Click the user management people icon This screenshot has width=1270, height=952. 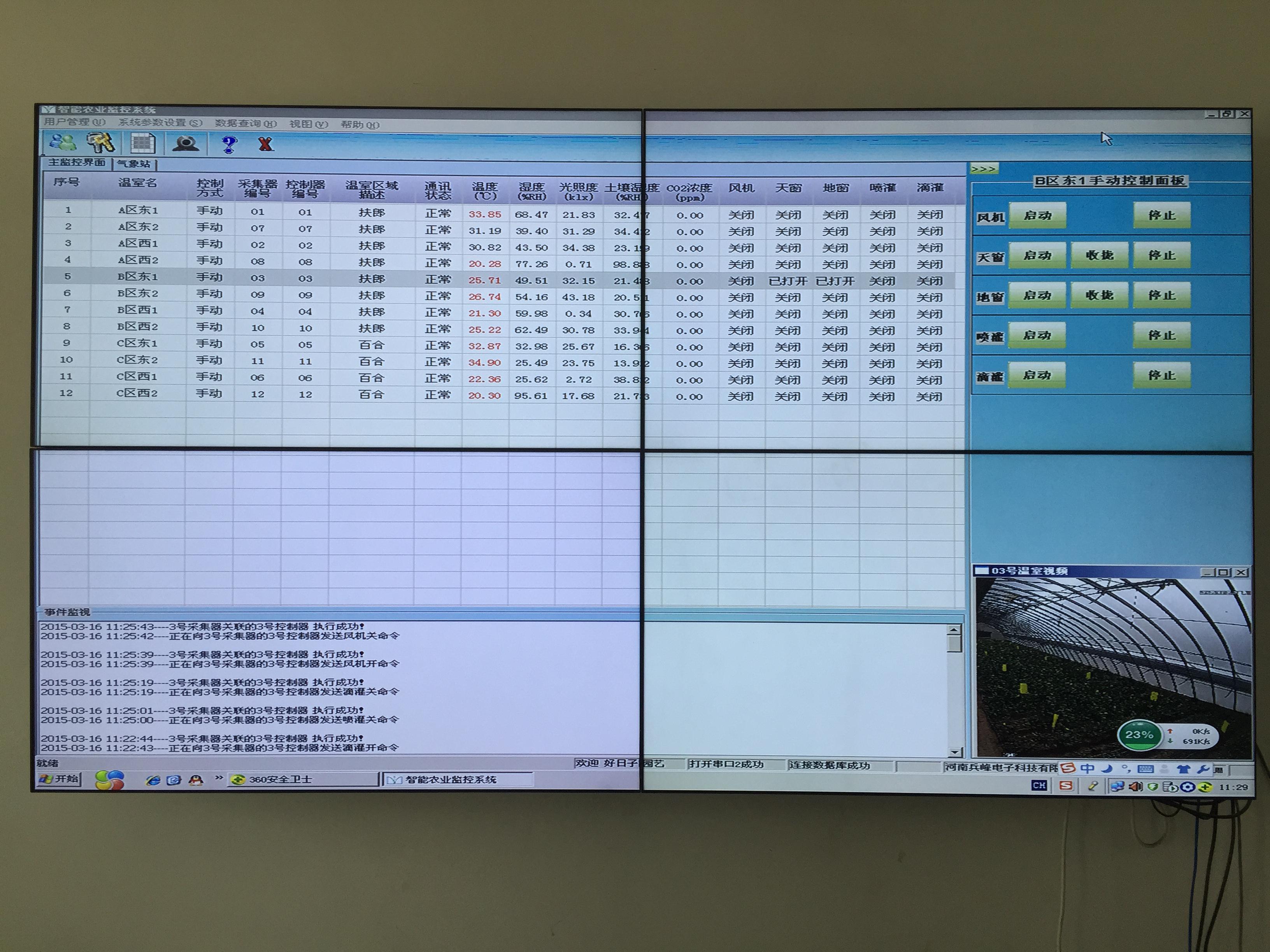pos(63,142)
